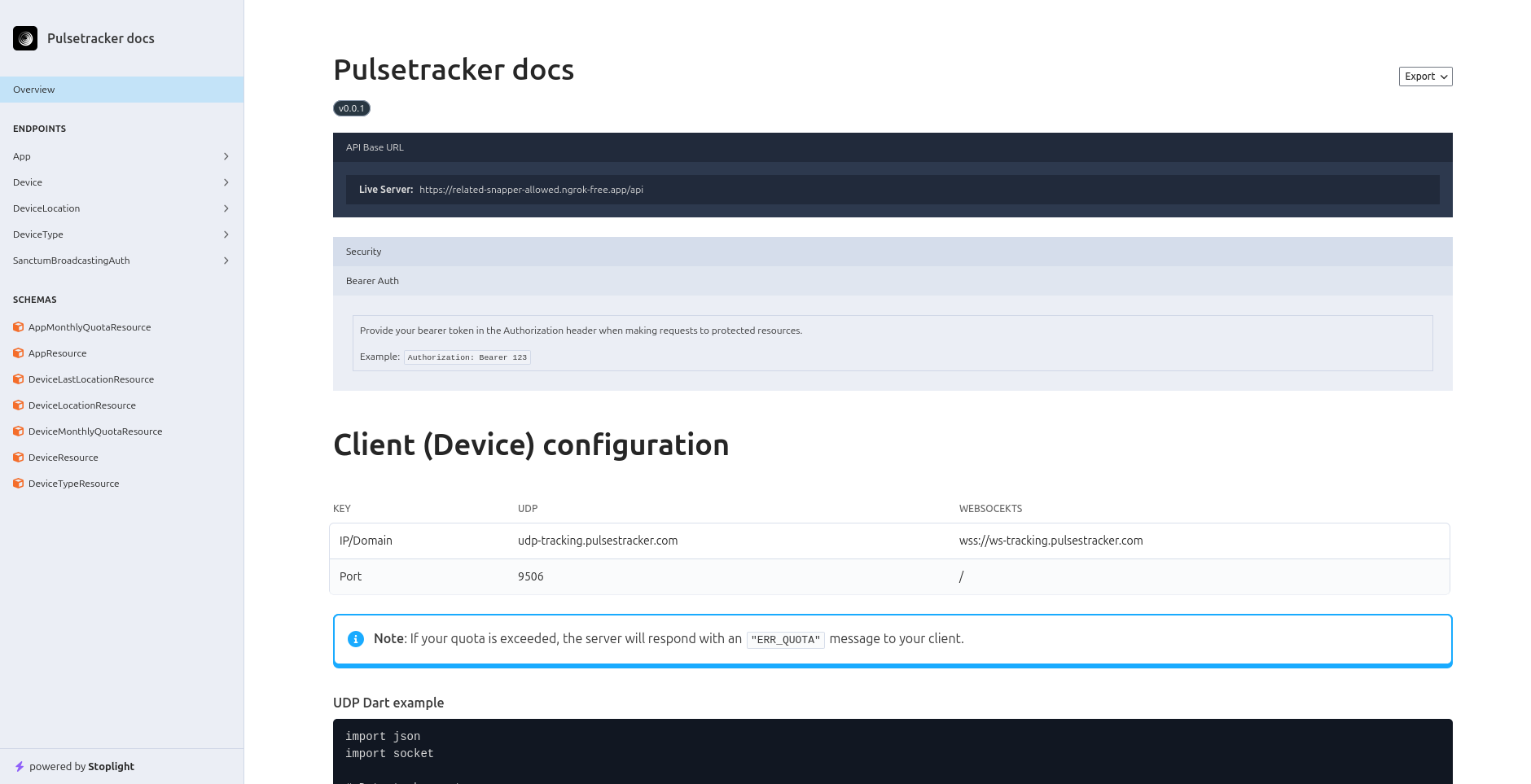The height and width of the screenshot is (784, 1531).
Task: Click the DeviceLastLocationResource cube icon
Action: pyautogui.click(x=18, y=379)
